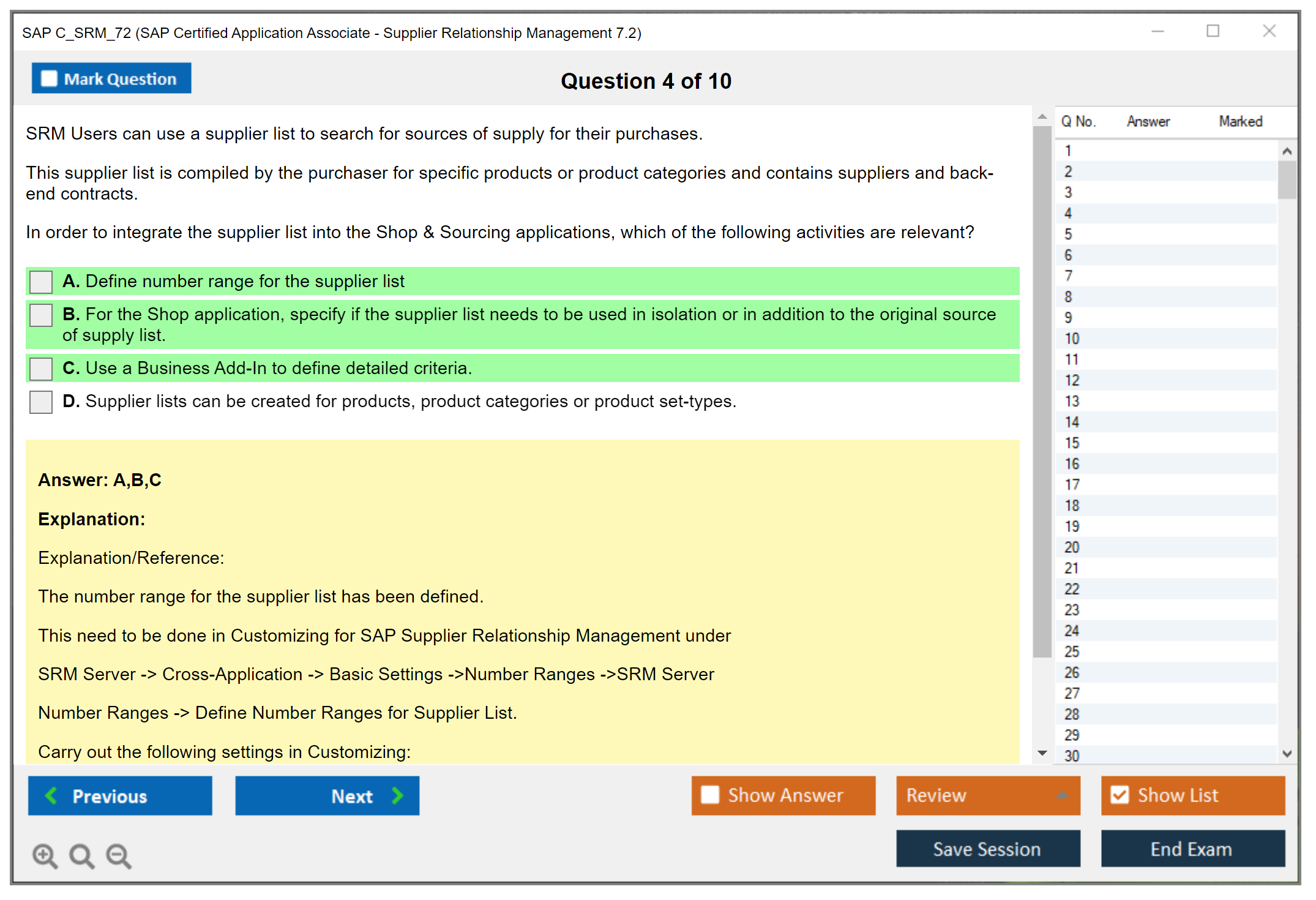1316x900 pixels.
Task: Click the Previous button's left arrow icon
Action: 52,796
